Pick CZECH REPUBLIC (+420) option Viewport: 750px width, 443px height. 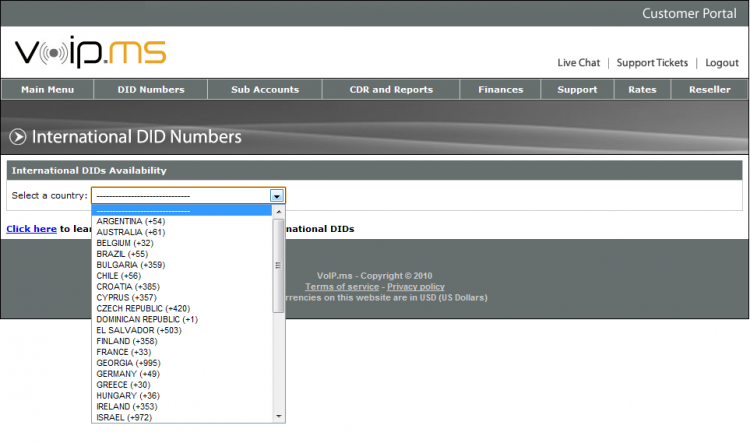[182, 308]
